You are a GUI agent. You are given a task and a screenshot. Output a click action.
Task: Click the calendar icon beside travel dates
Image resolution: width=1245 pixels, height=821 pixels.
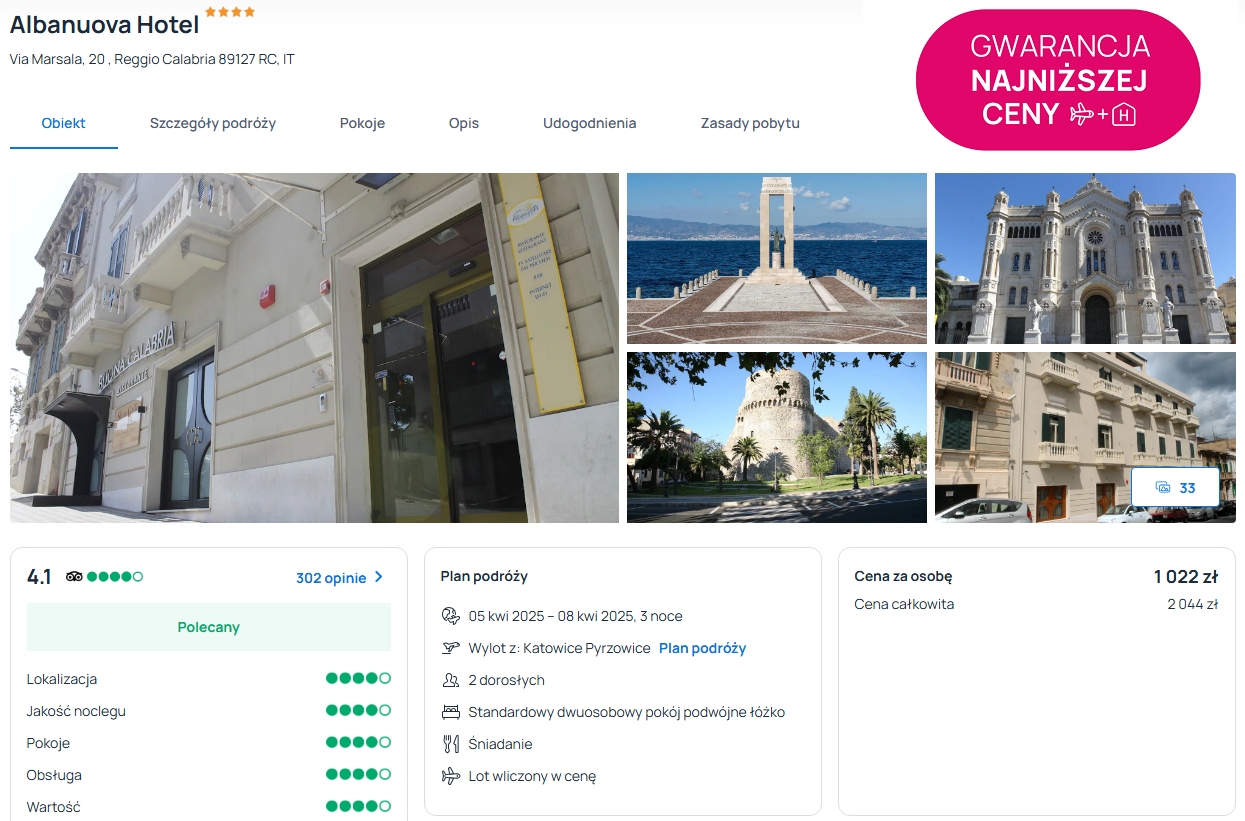point(450,616)
